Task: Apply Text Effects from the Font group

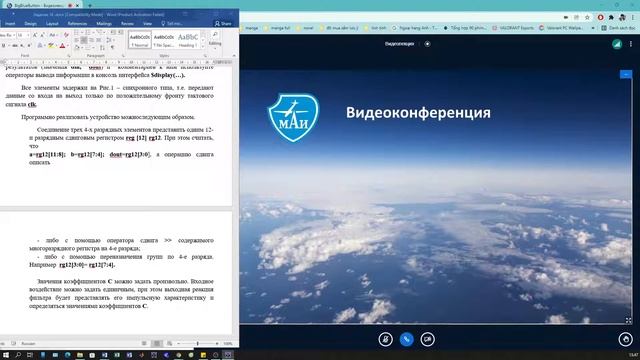Action: coord(40,45)
